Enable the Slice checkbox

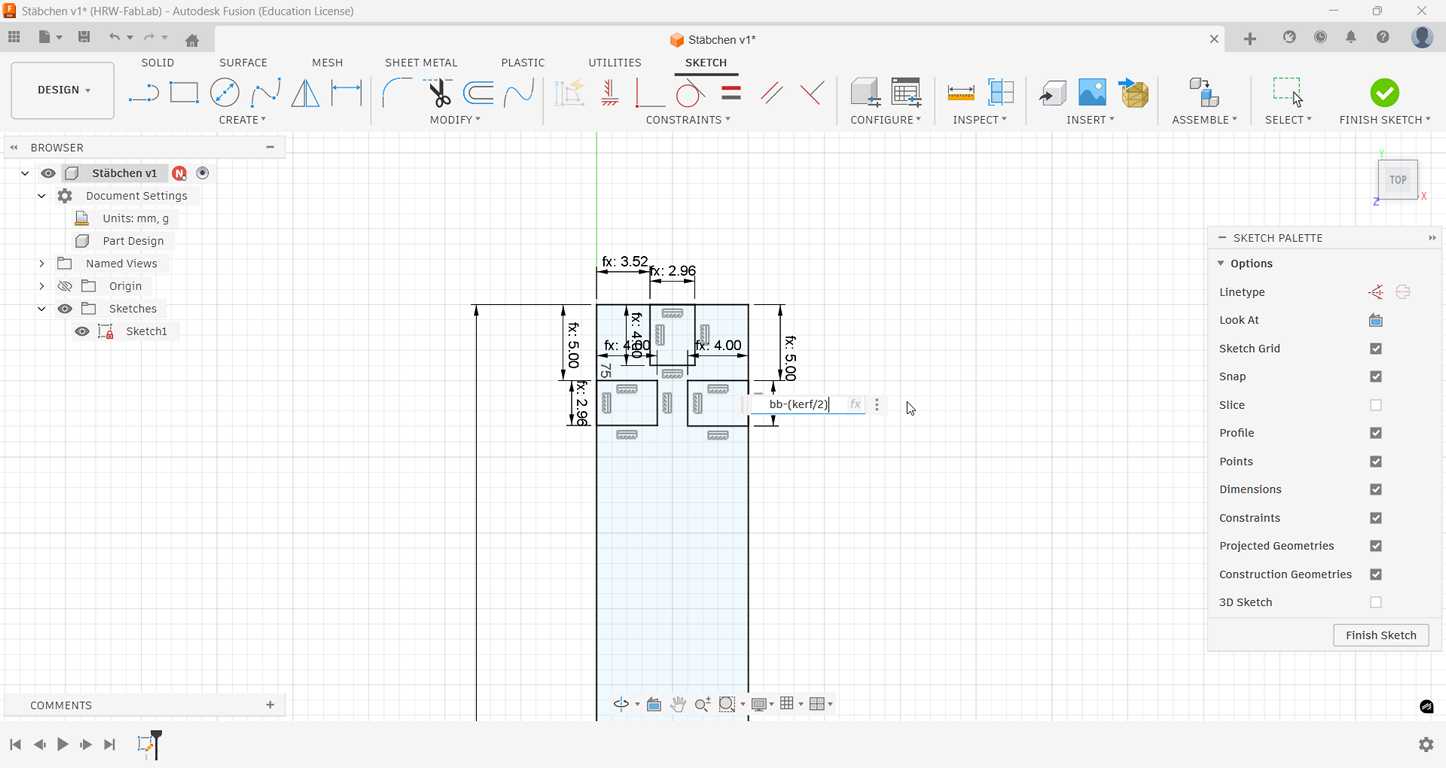coord(1376,405)
